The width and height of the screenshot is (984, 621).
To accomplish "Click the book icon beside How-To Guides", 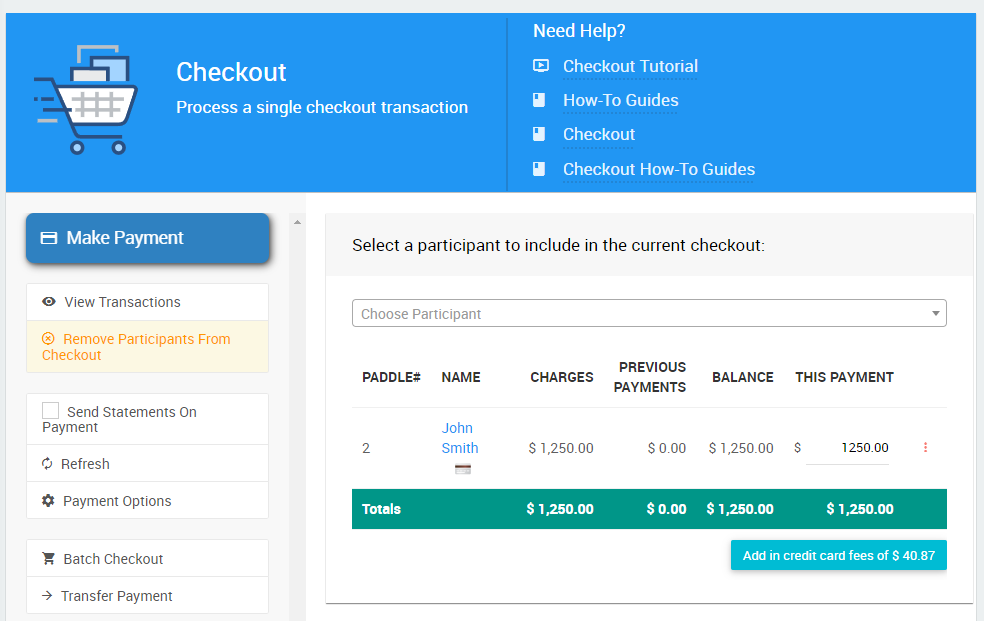I will (x=540, y=100).
